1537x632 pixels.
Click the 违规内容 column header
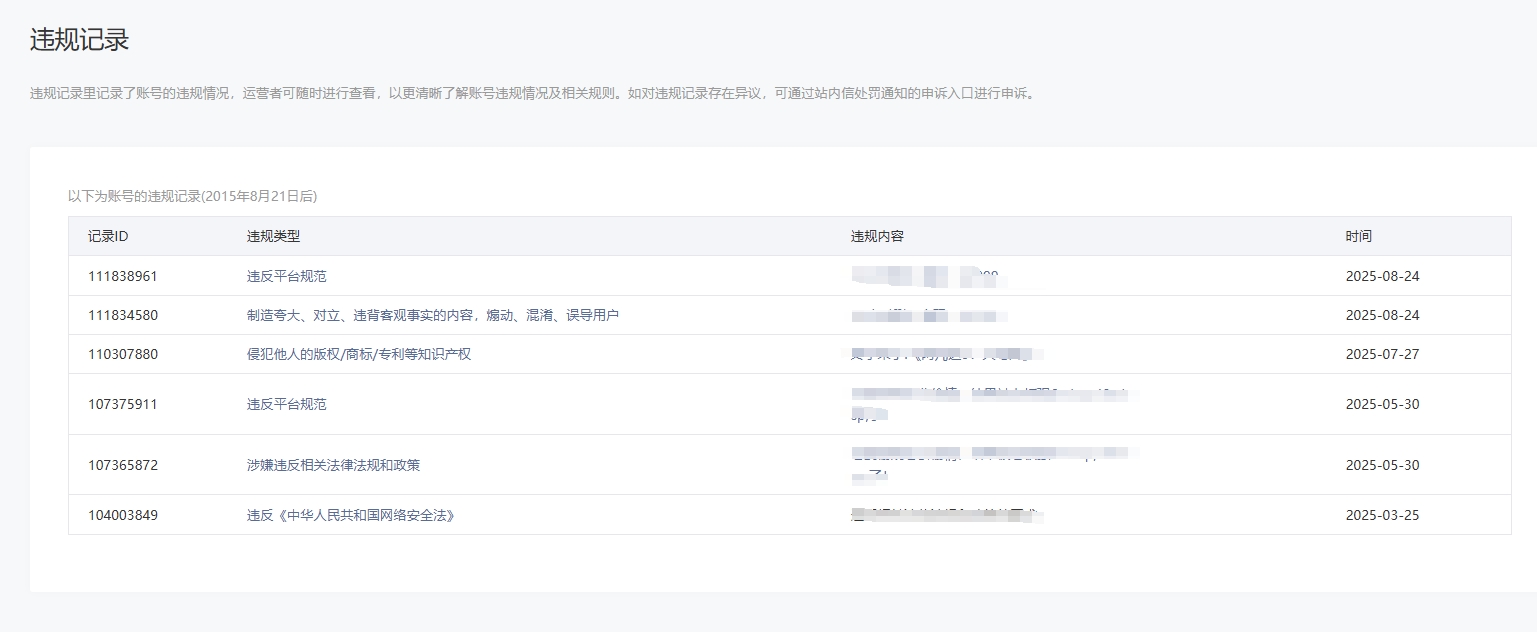877,236
